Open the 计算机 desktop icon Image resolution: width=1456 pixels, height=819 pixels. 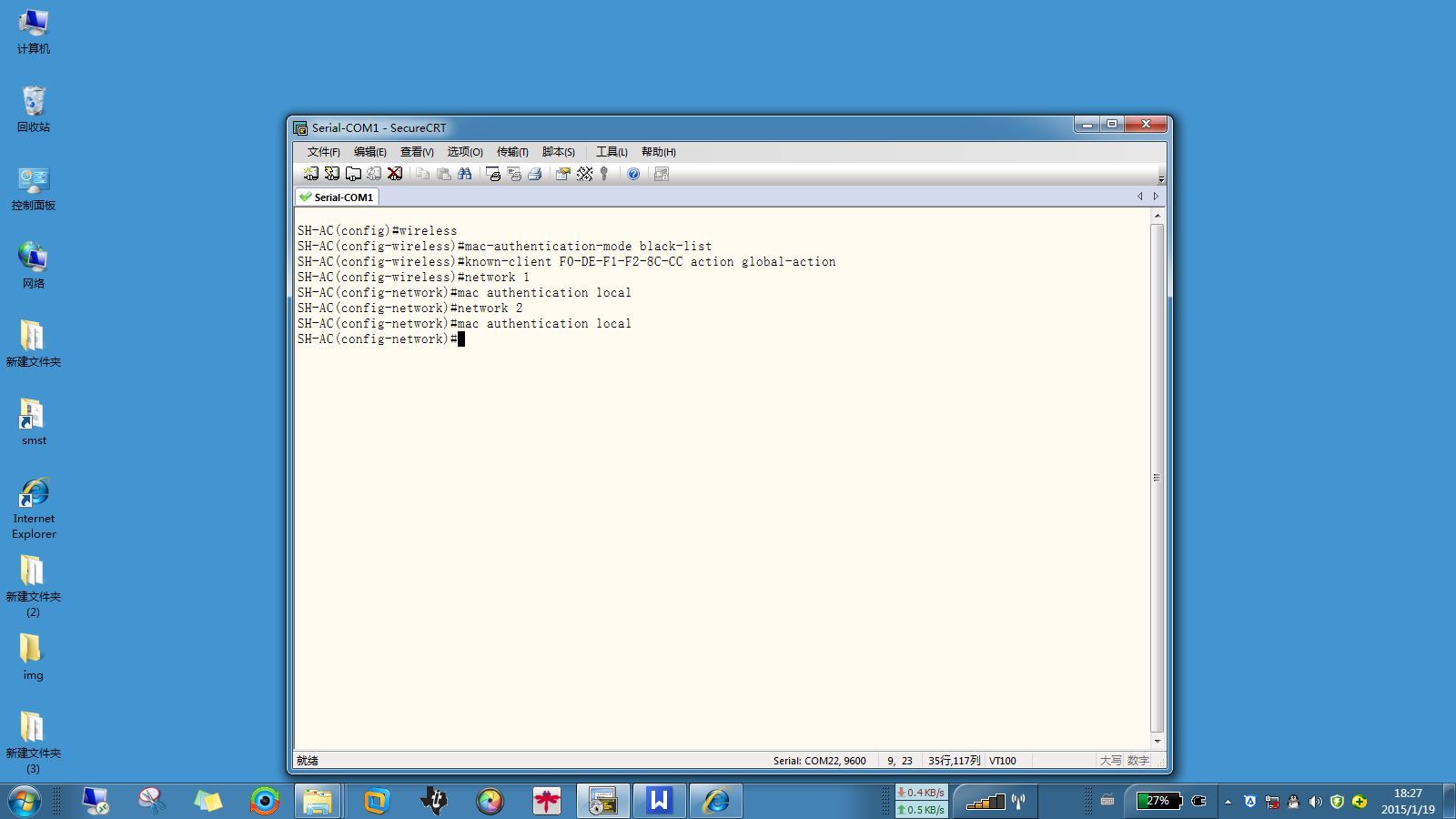click(34, 32)
